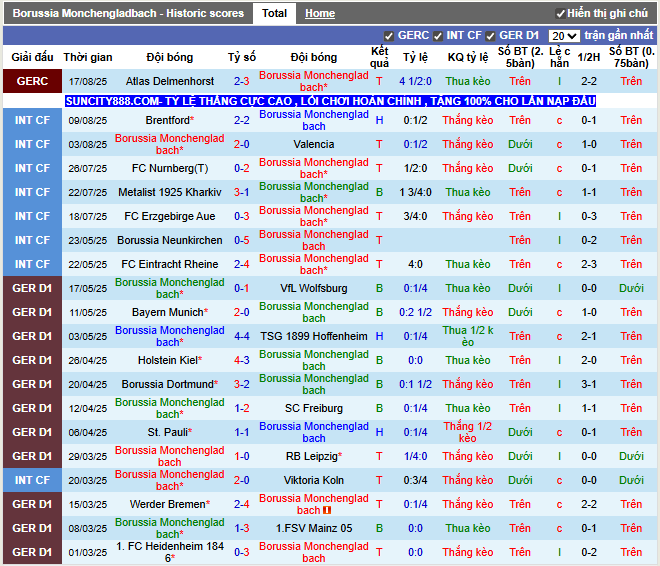
Task: Click Thắng 1/2 kèo result in St. Pauli row
Action: tap(468, 432)
